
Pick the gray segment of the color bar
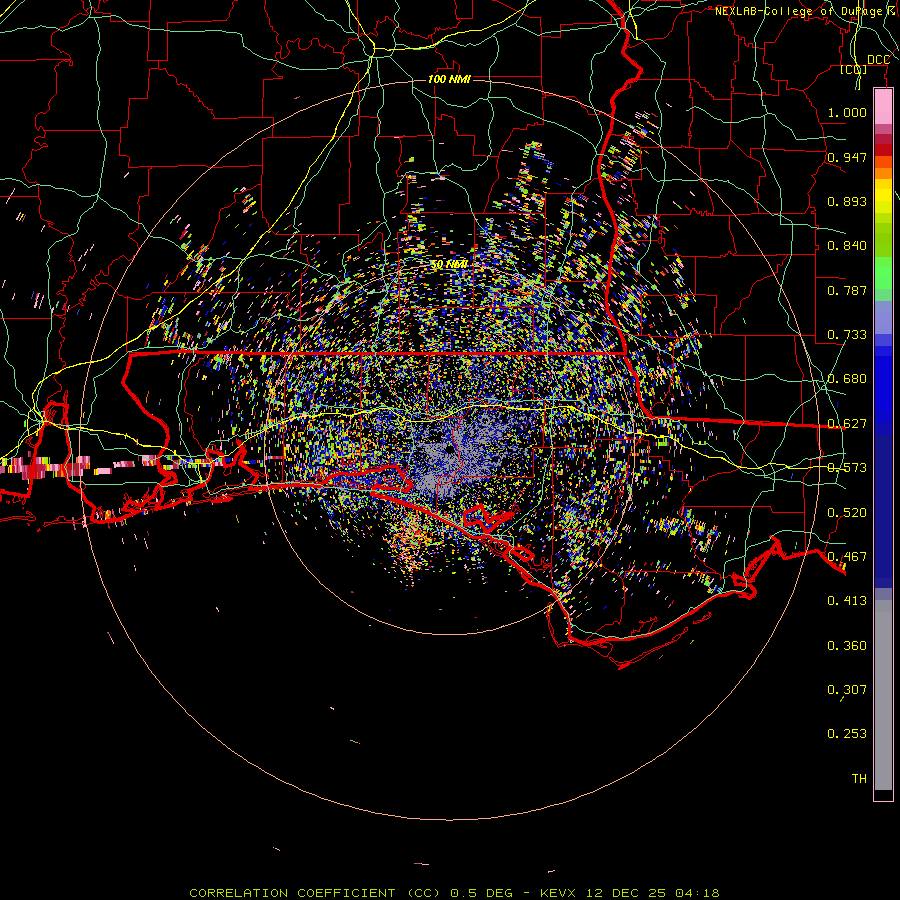tap(883, 695)
